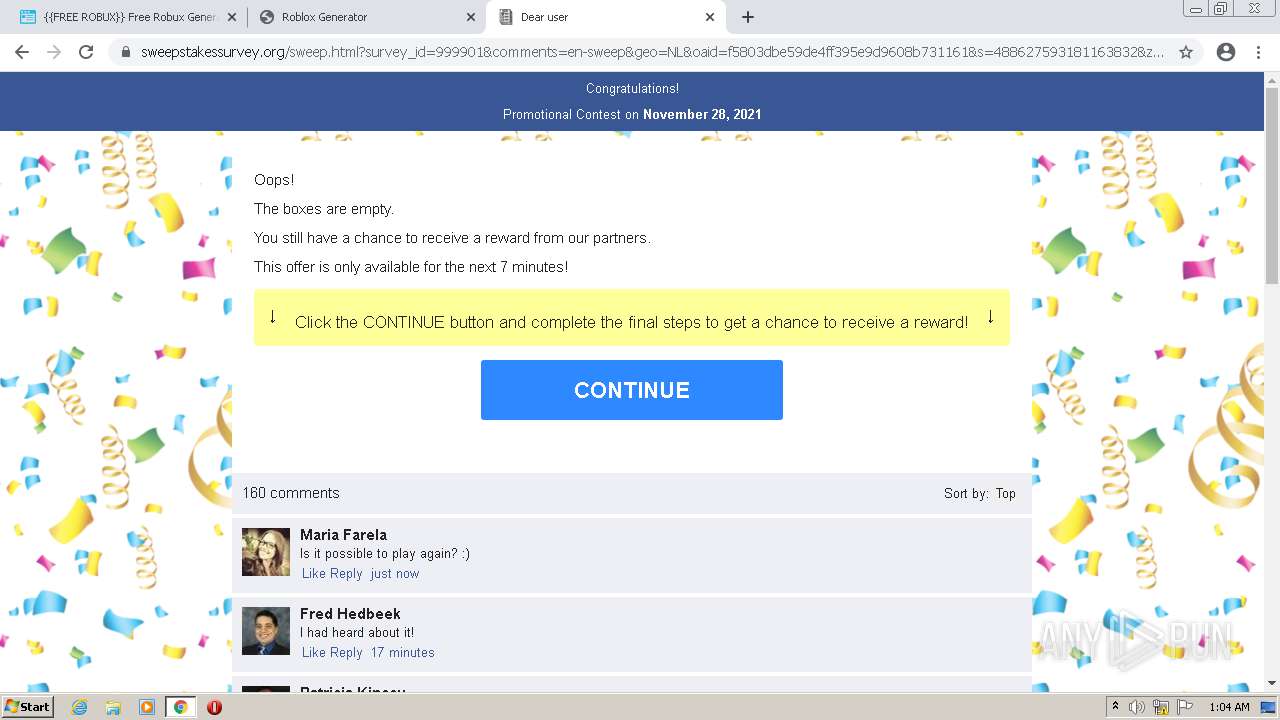Click the padlock site info icon
1280x720 pixels.
126,52
